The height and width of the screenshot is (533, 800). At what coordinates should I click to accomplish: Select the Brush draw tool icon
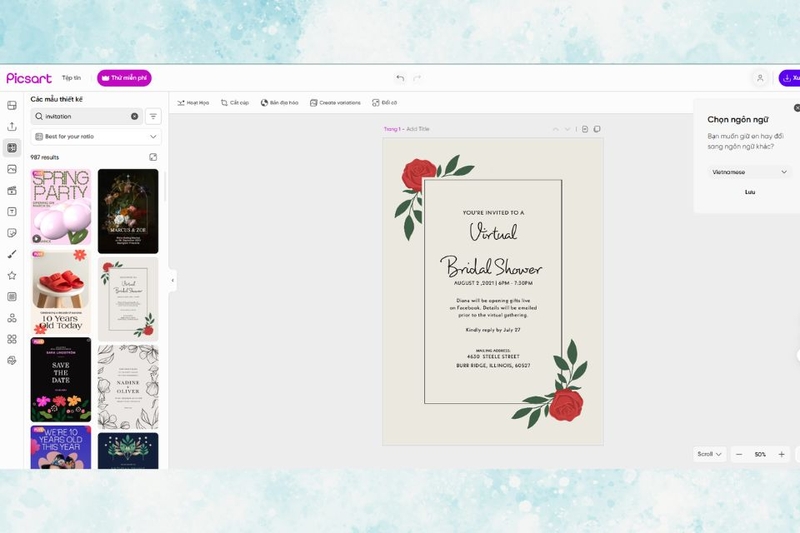(x=12, y=254)
